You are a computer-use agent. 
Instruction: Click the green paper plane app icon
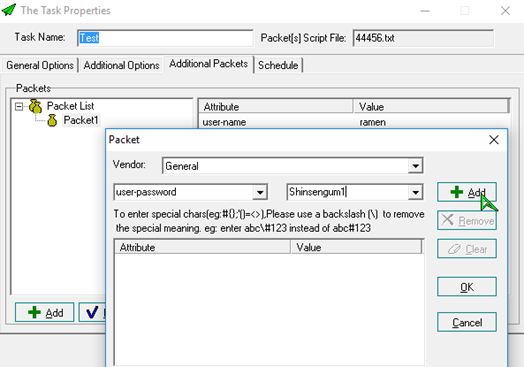(9, 10)
